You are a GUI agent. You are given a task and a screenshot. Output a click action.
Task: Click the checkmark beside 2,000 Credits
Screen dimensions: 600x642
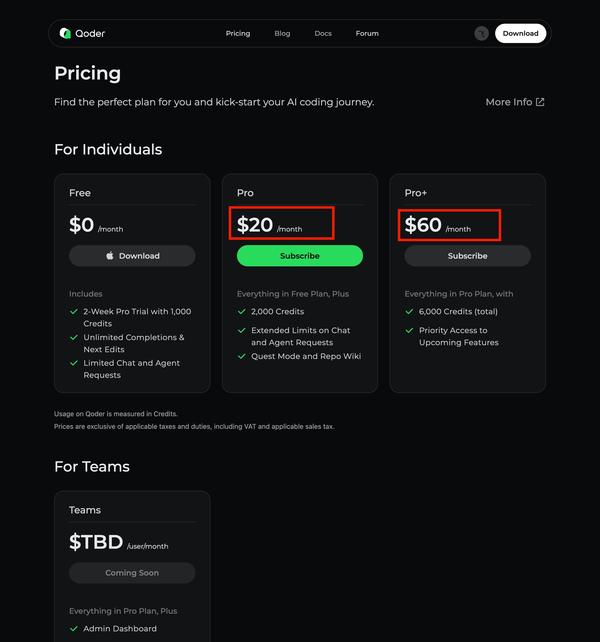(242, 312)
